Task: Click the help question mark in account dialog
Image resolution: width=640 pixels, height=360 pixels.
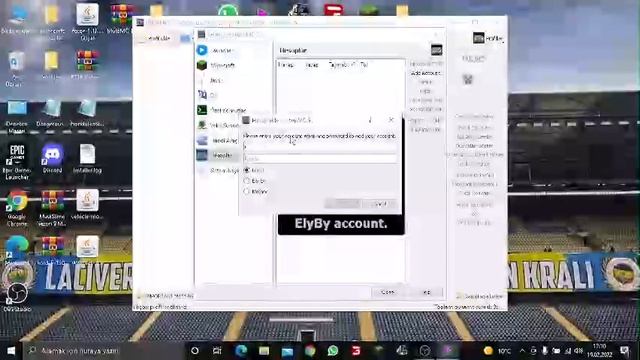Action: [x=370, y=120]
